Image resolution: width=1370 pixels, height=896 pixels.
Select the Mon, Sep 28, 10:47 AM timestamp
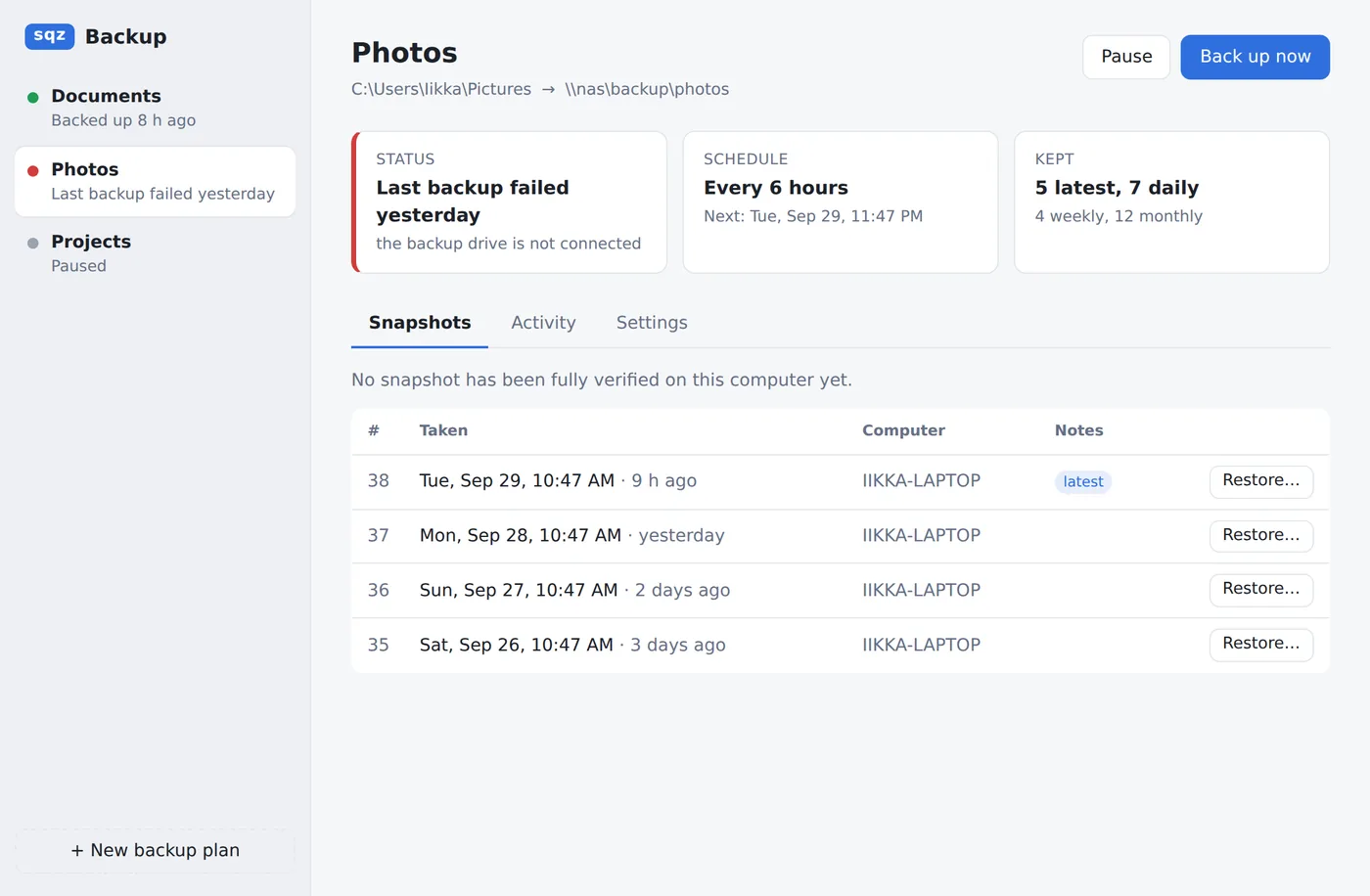pyautogui.click(x=521, y=535)
